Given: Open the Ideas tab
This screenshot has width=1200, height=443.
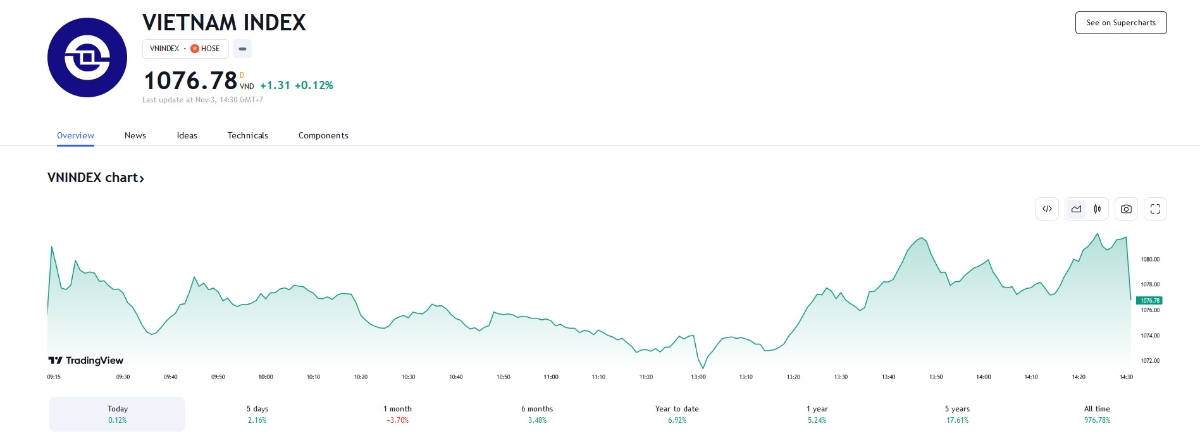Looking at the screenshot, I should click(187, 135).
